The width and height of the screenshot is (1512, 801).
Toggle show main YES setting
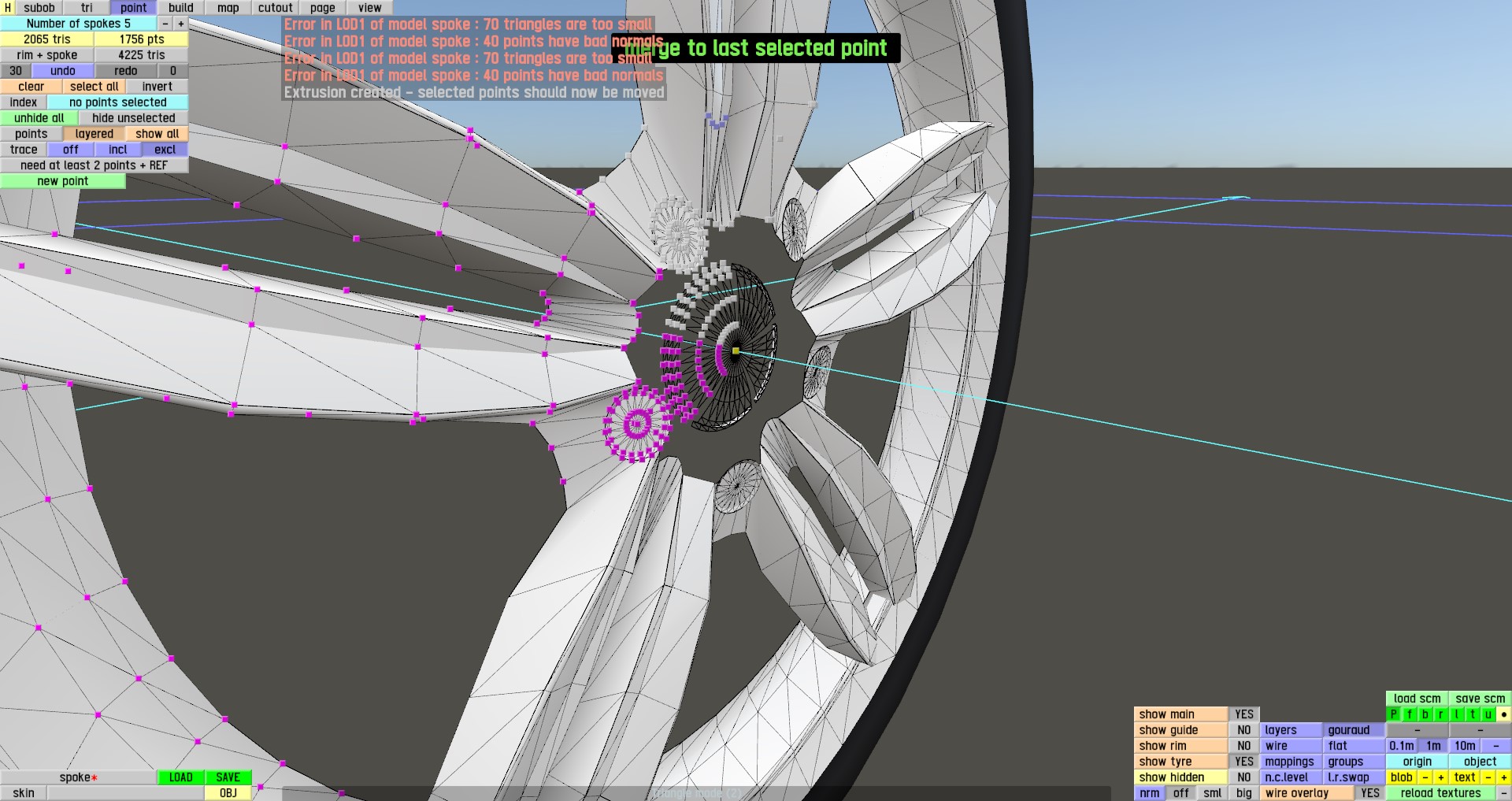click(x=1244, y=714)
